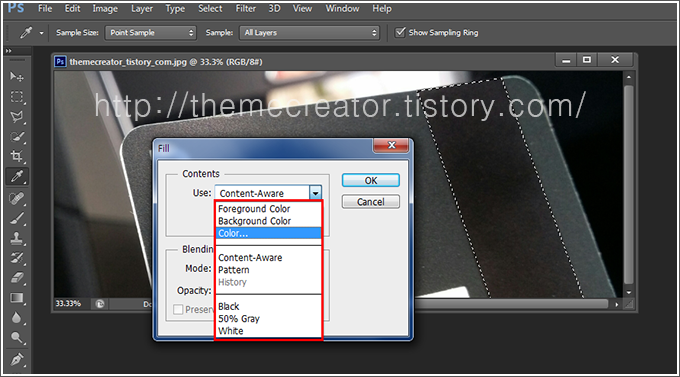Viewport: 680px width, 377px height.
Task: Click the status bar info icon
Action: click(x=100, y=304)
